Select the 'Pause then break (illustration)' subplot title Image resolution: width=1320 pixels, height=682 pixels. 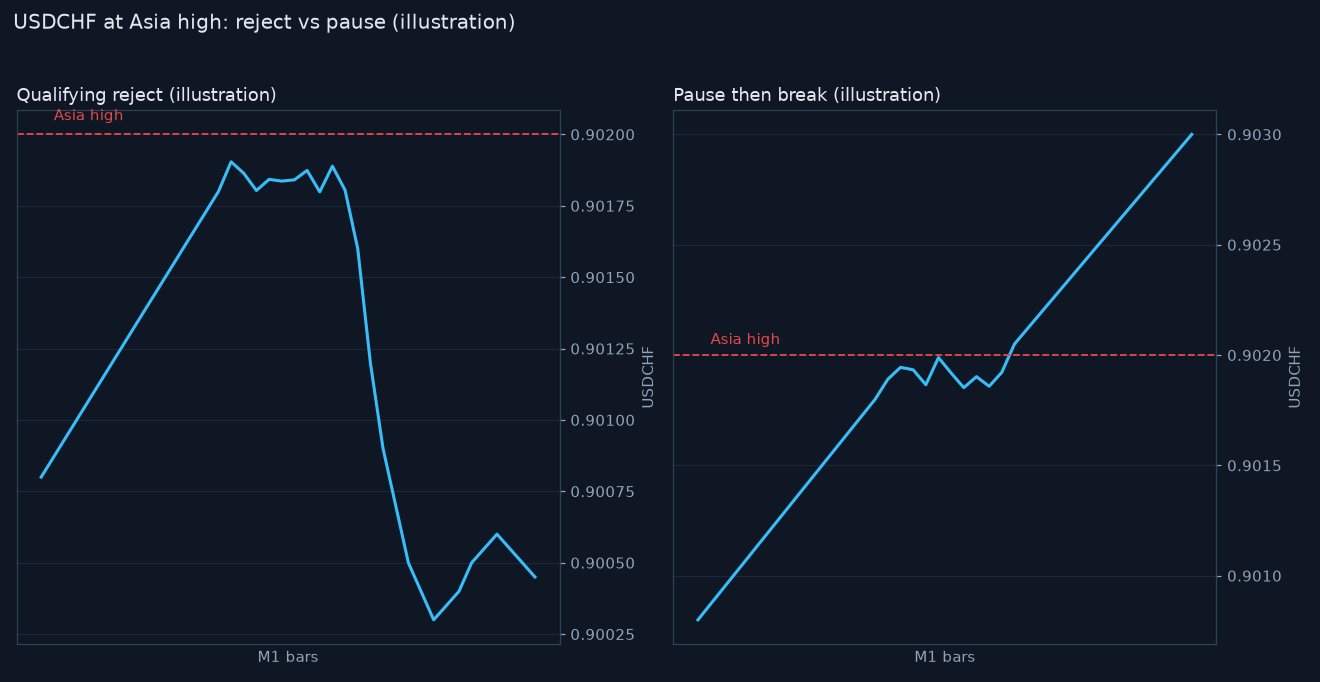pyautogui.click(x=807, y=95)
